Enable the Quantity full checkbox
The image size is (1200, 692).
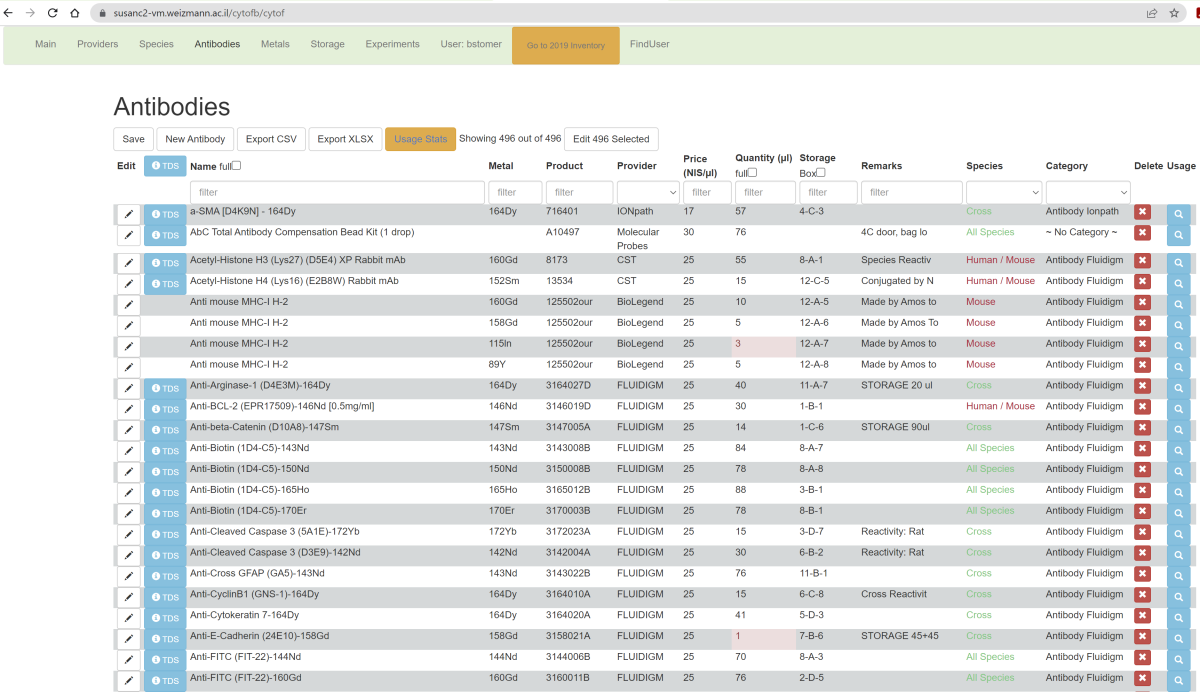(753, 172)
